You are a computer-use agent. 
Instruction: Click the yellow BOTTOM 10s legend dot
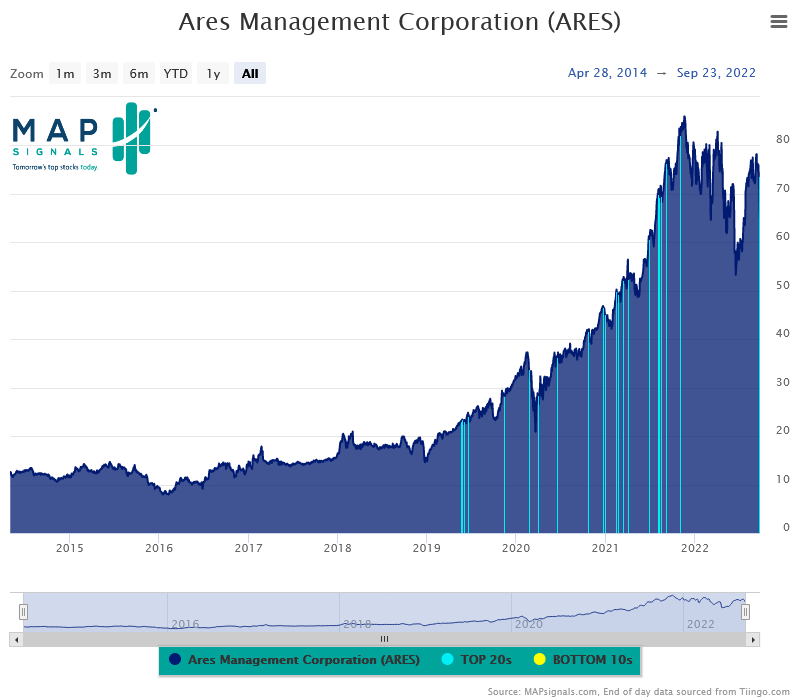[x=539, y=659]
